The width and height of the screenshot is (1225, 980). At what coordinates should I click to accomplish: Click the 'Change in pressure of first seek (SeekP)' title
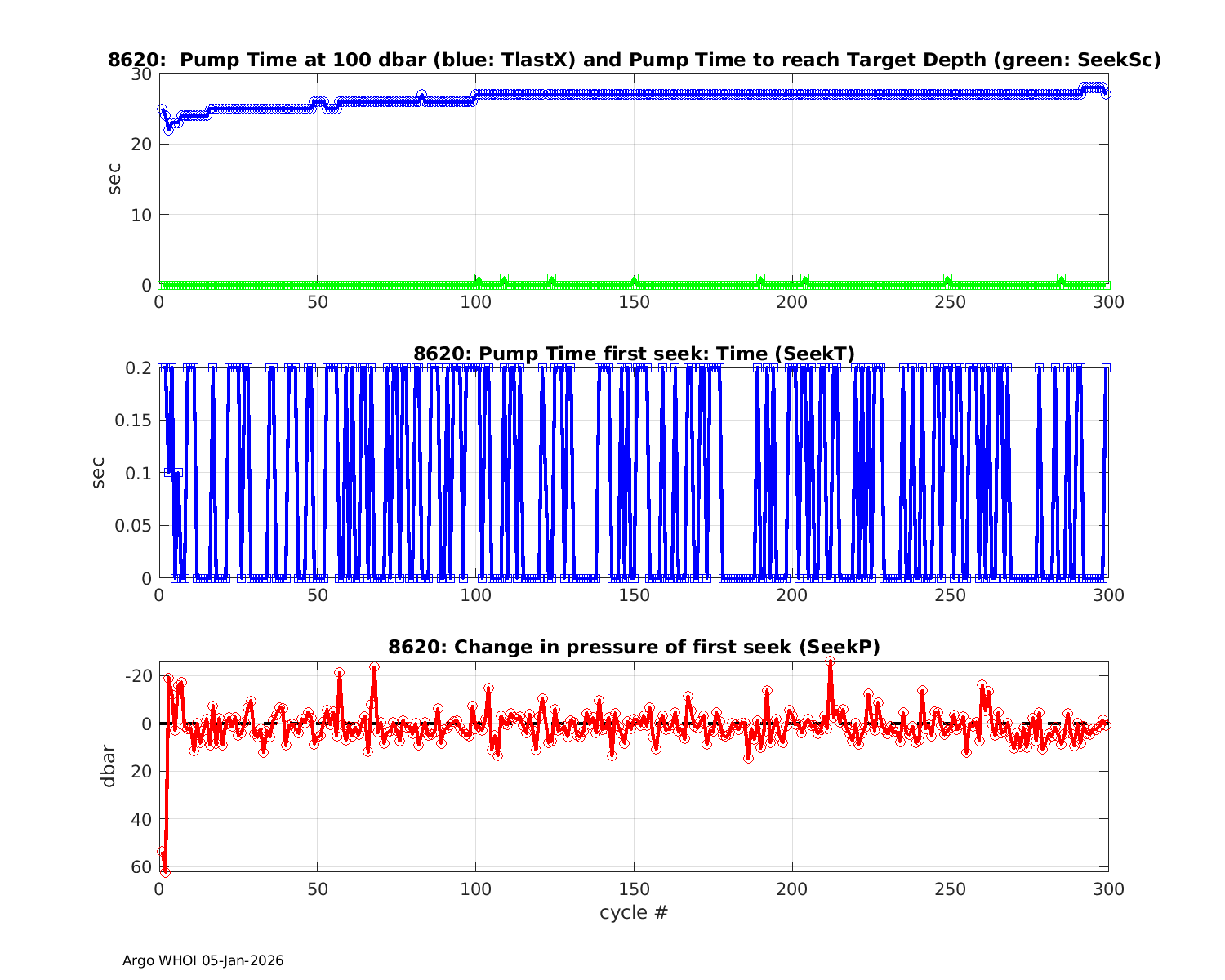pos(634,647)
